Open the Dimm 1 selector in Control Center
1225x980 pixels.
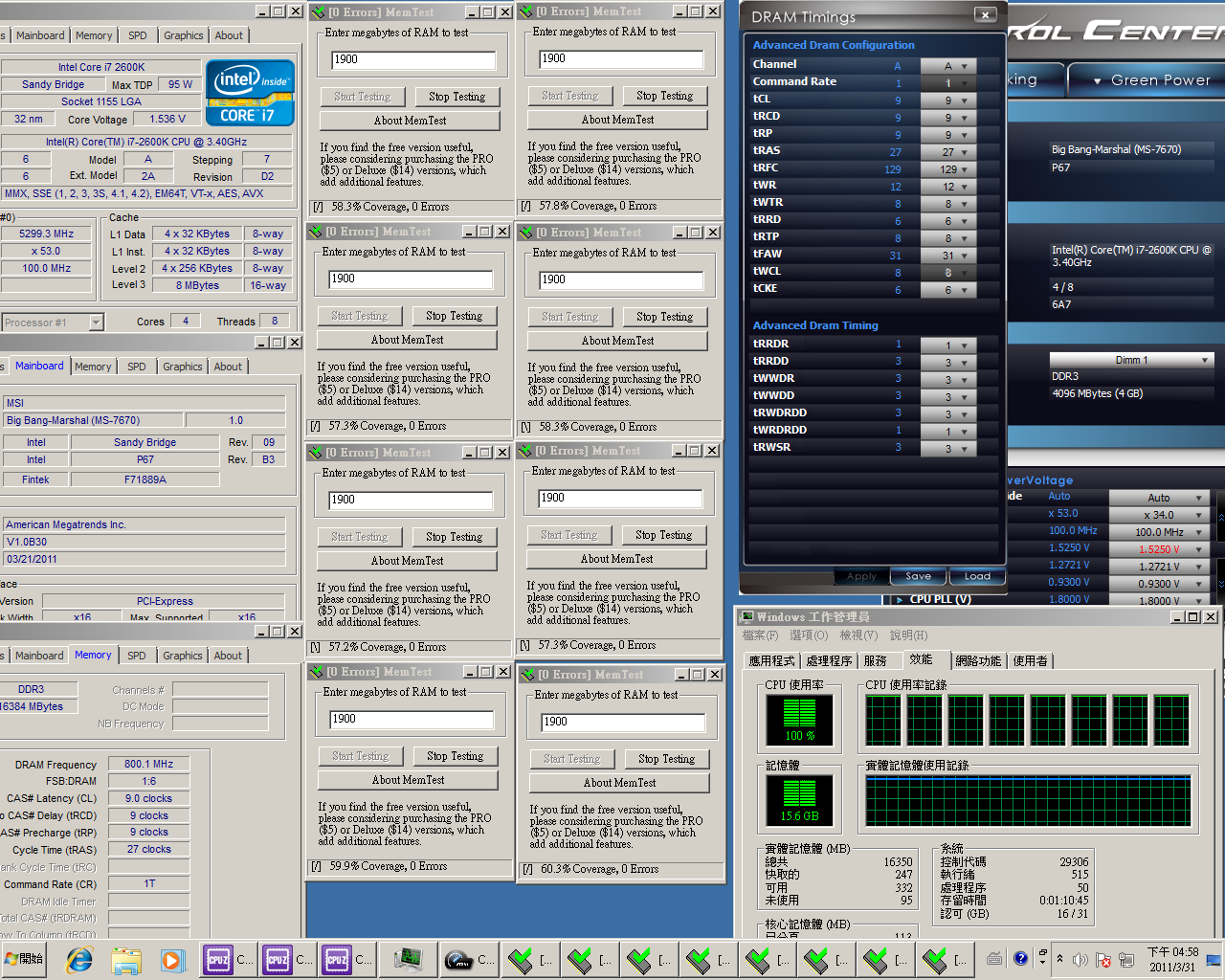(x=1132, y=360)
